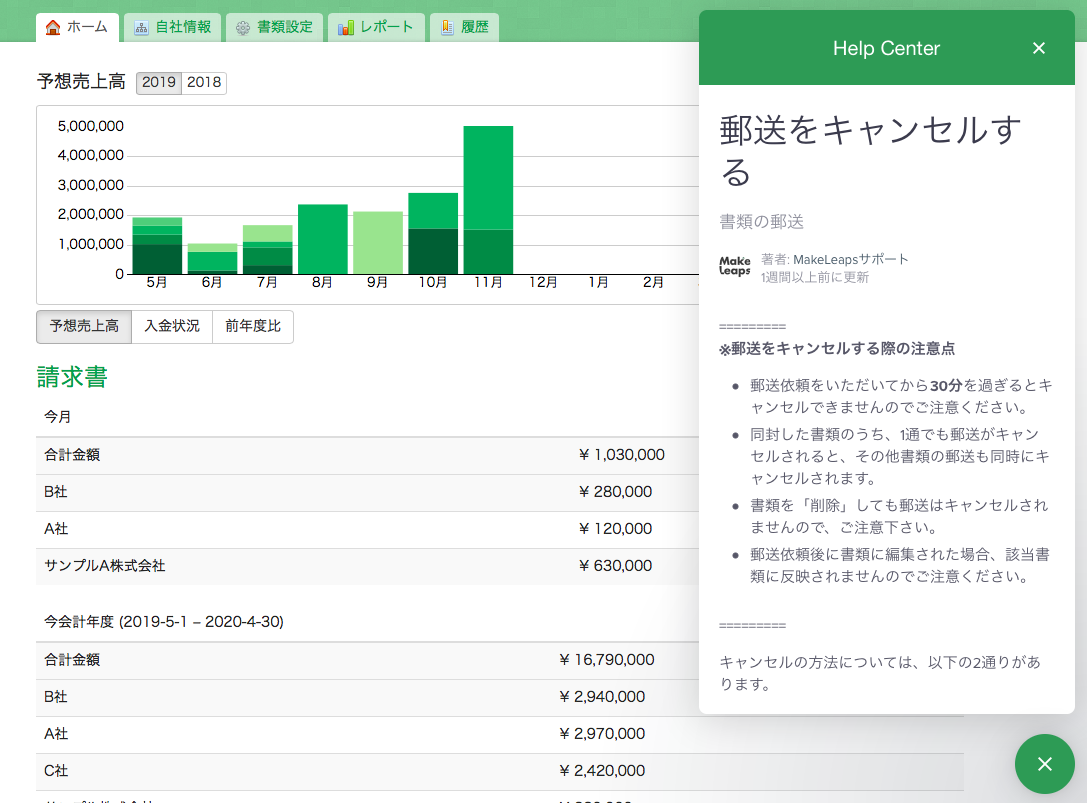Select the 予想売上高 chart view
This screenshot has height=803, width=1087.
coord(84,326)
